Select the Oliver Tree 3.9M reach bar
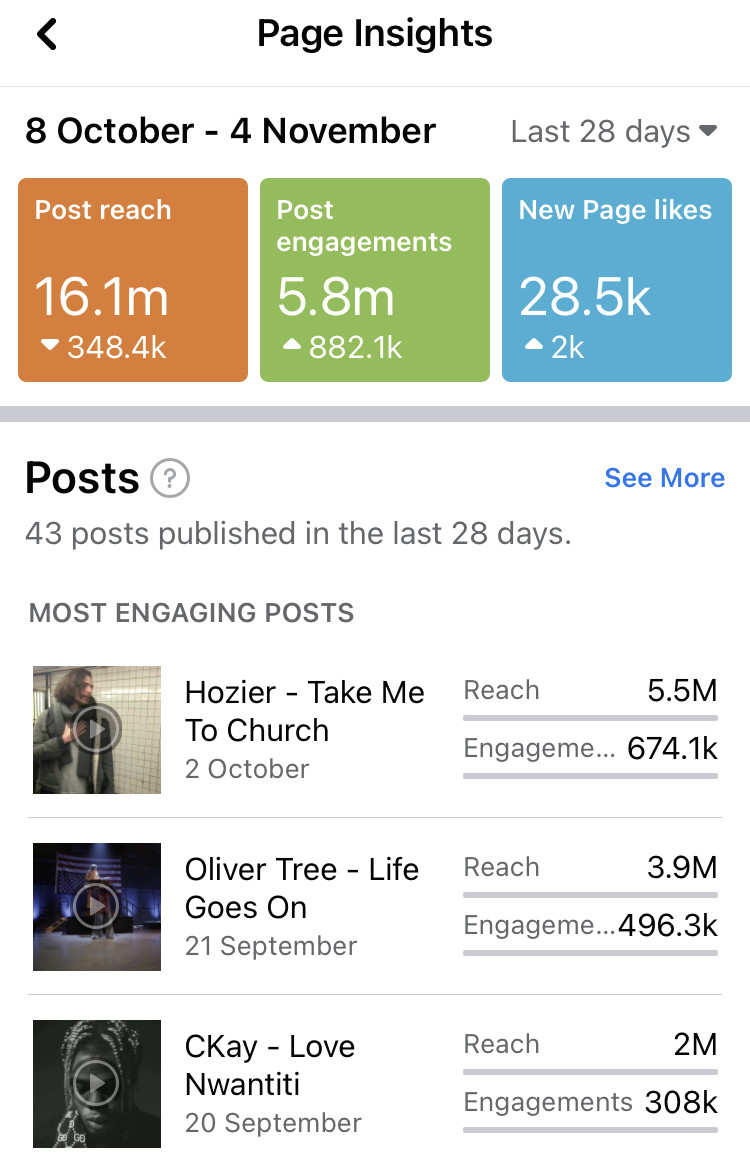This screenshot has width=750, height=1164. [590, 894]
